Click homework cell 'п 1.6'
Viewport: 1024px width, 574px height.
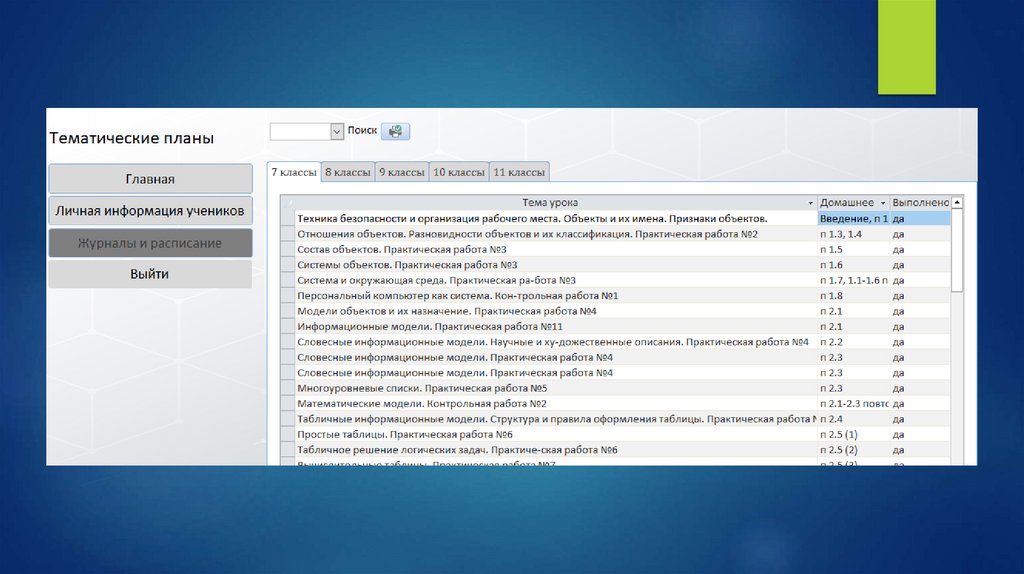(x=854, y=265)
